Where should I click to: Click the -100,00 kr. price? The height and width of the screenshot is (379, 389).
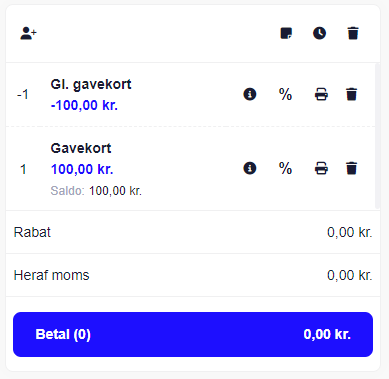click(x=84, y=105)
